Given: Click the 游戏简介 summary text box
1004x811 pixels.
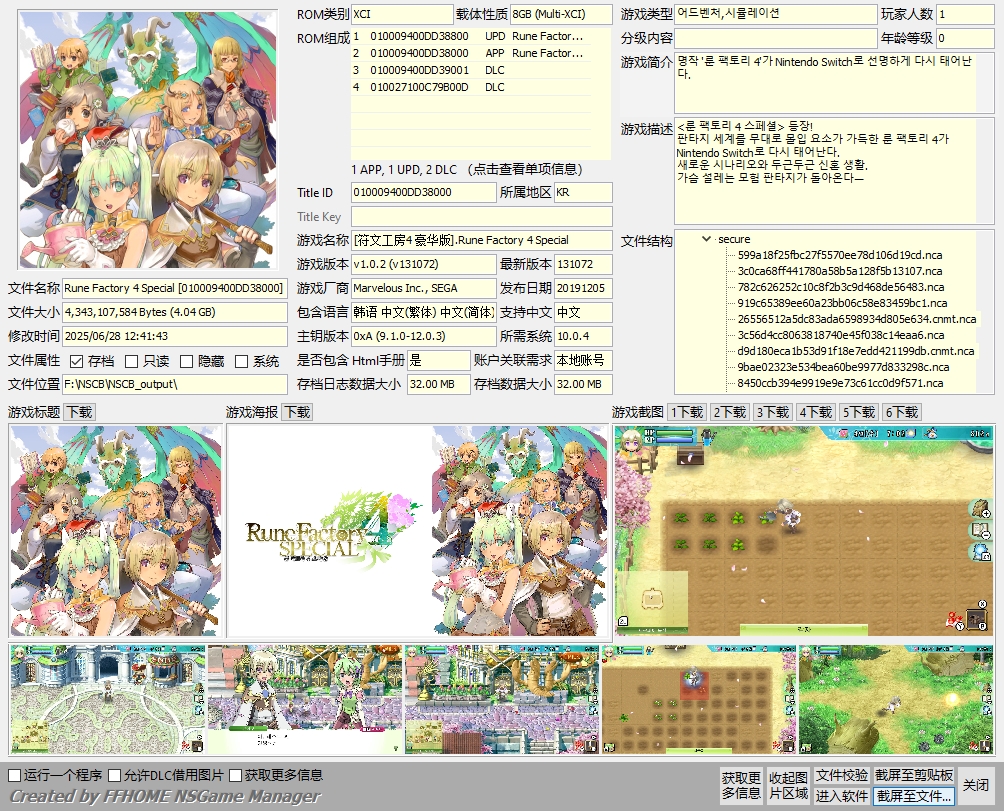Looking at the screenshot, I should [x=834, y=83].
